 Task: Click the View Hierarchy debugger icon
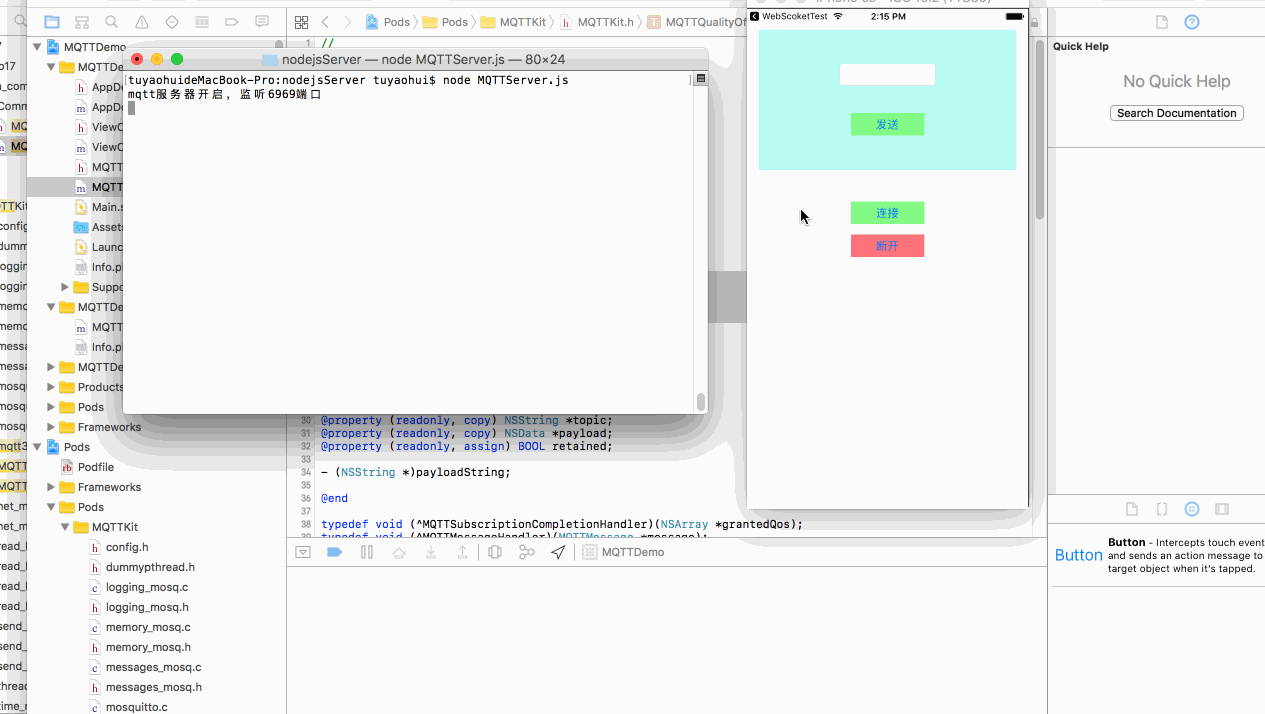[495, 552]
